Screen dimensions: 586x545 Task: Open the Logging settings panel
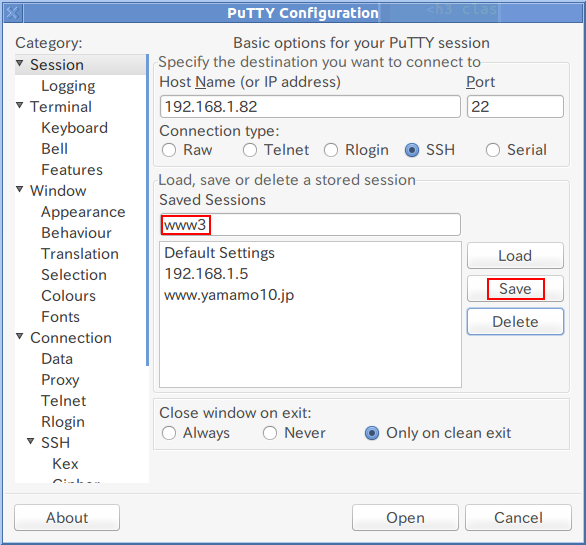tap(68, 86)
